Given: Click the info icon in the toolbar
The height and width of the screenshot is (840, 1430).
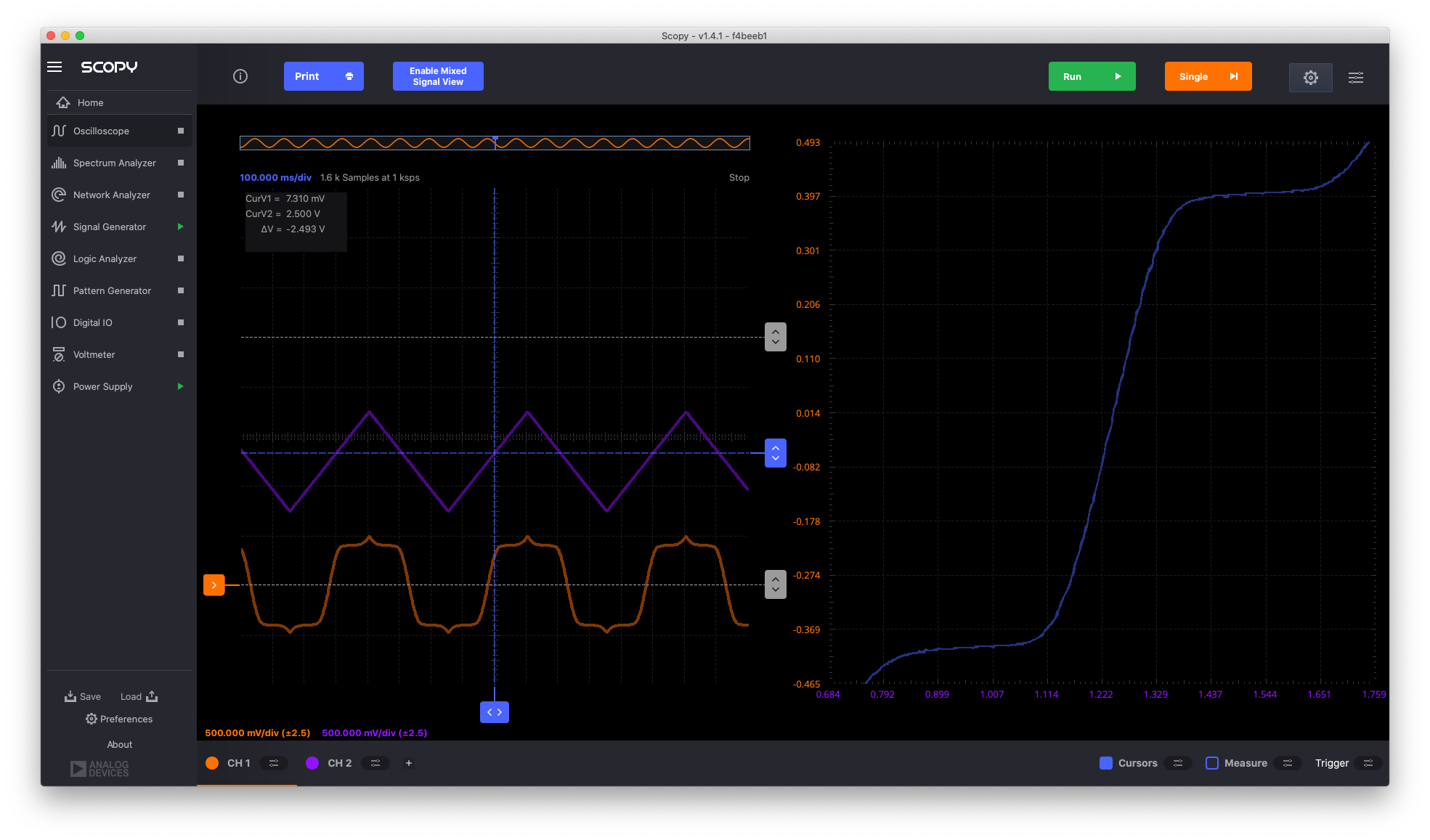Looking at the screenshot, I should point(240,76).
